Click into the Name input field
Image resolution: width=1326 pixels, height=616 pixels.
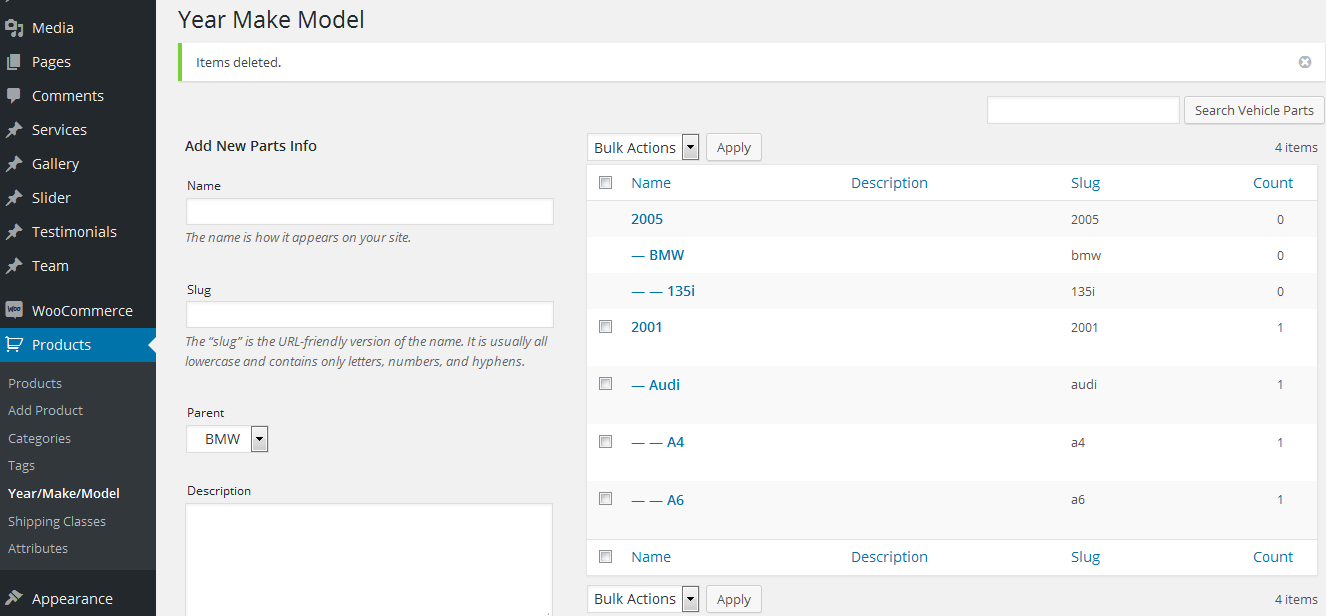(x=369, y=211)
